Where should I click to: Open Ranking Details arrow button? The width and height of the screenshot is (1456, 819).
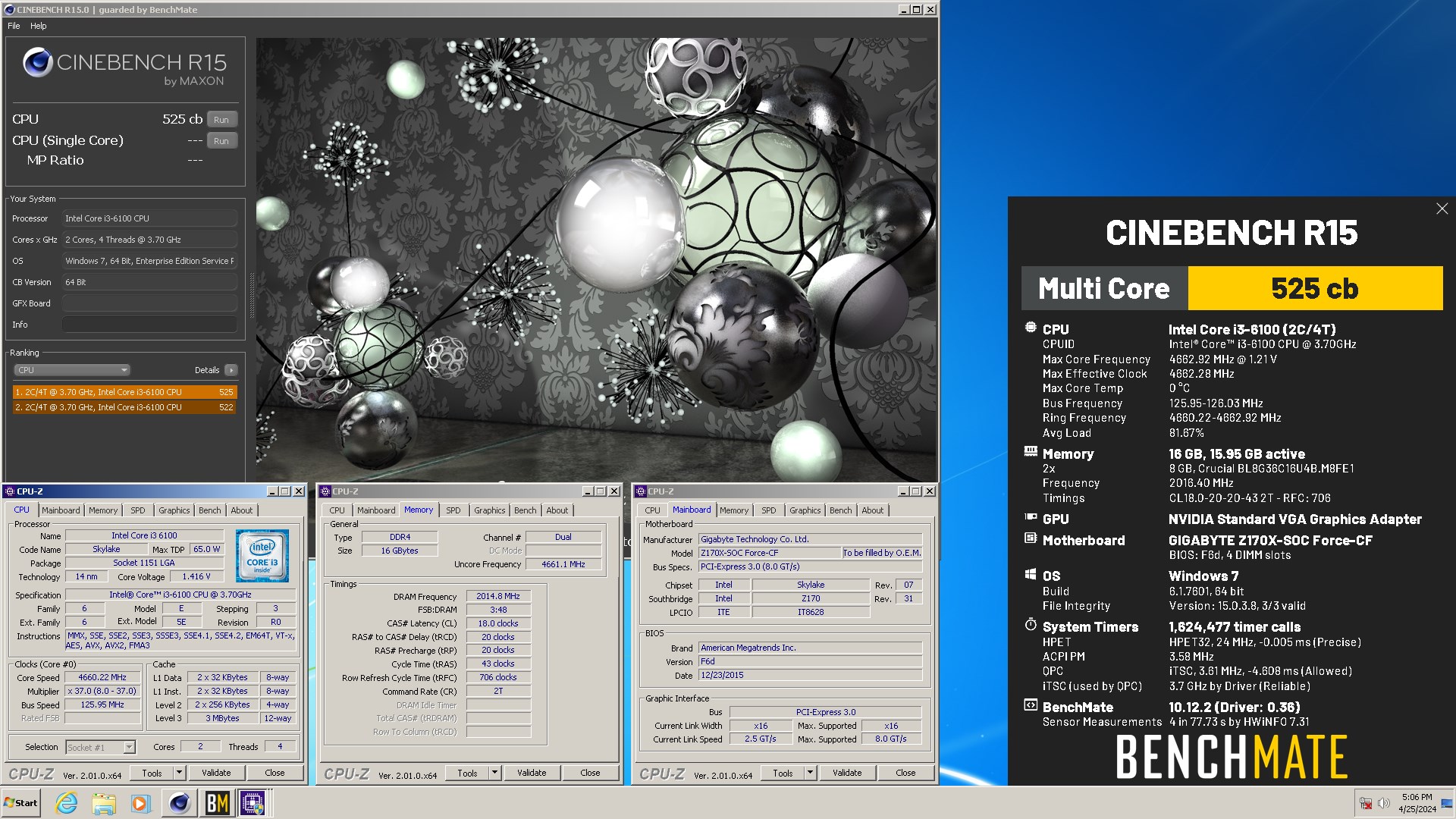[231, 370]
